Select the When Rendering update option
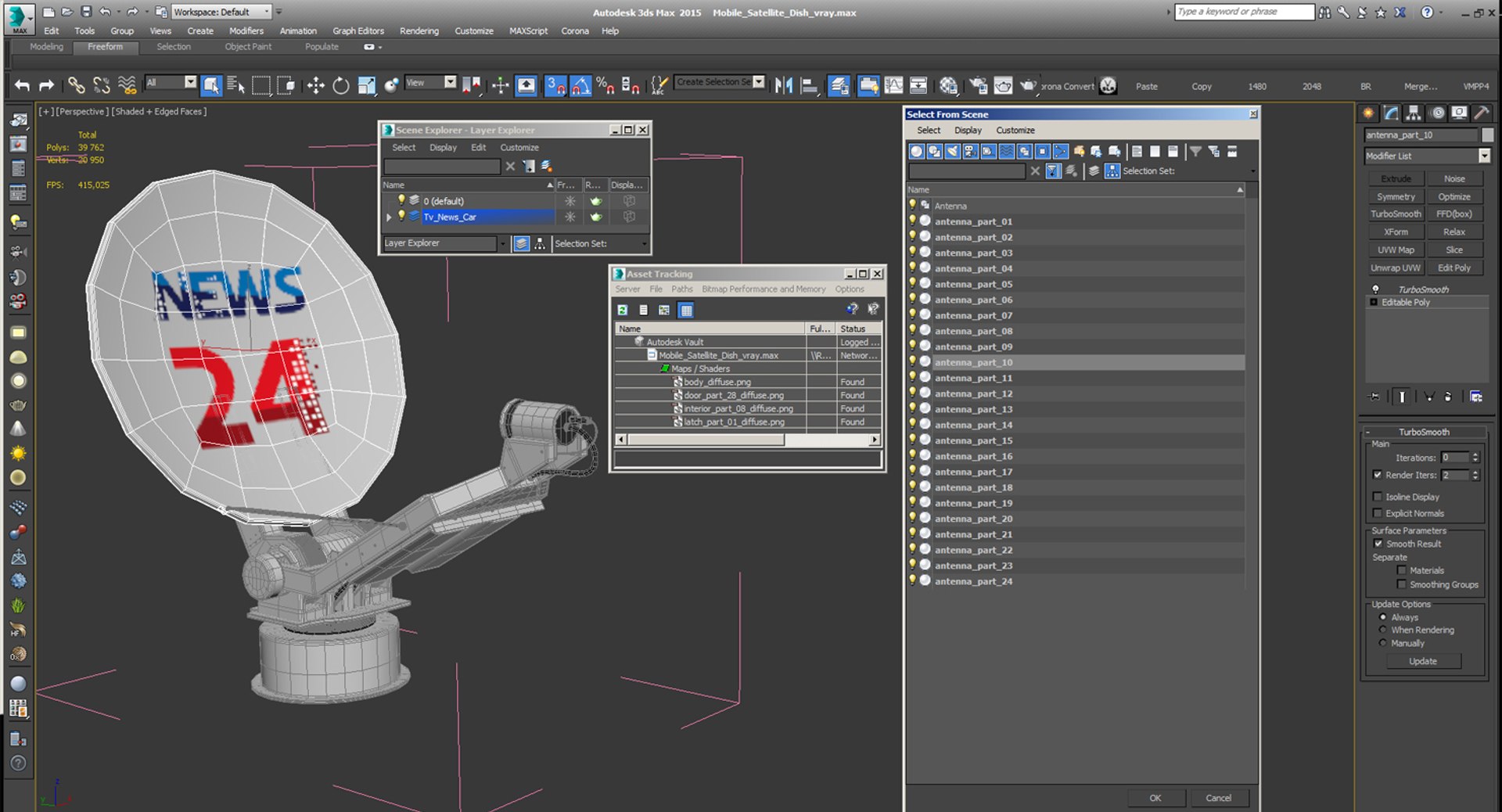Image resolution: width=1502 pixels, height=812 pixels. pos(1382,630)
